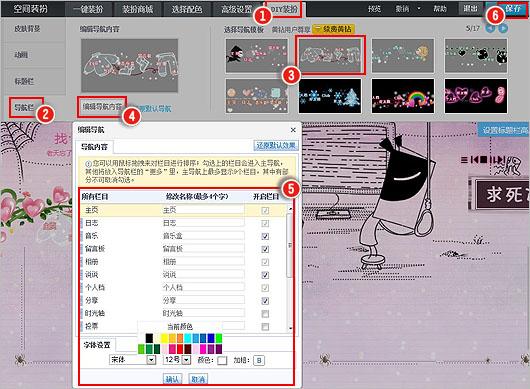Open the 12号 font size dropdown

(x=177, y=360)
